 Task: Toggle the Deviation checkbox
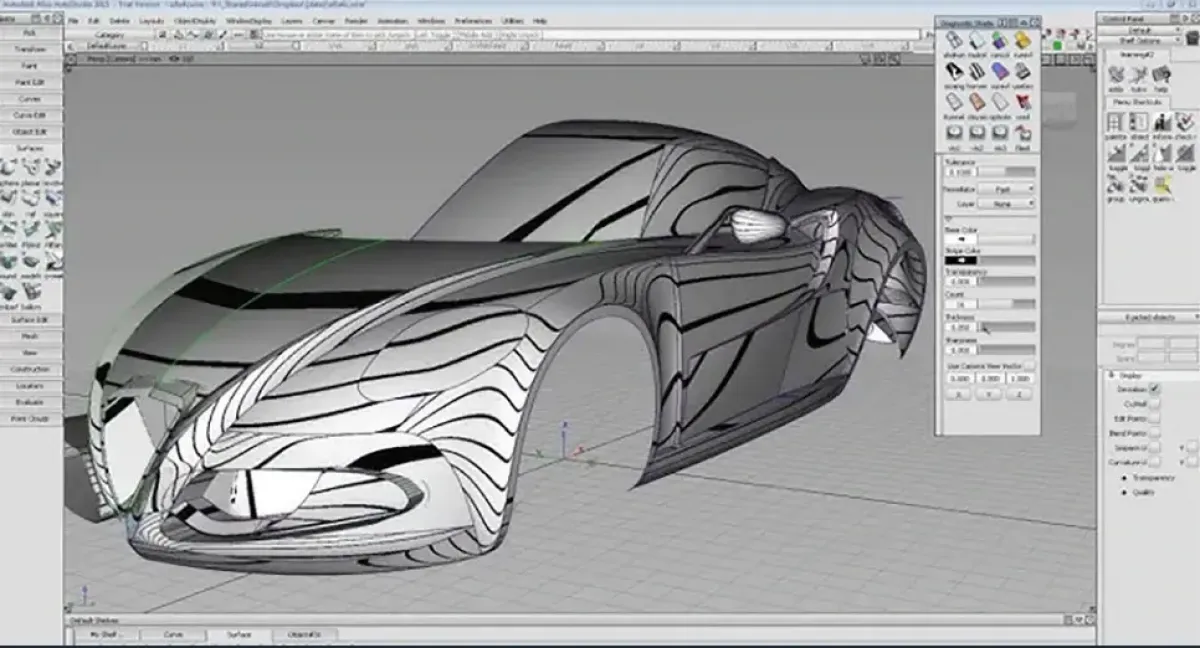pyautogui.click(x=1154, y=388)
